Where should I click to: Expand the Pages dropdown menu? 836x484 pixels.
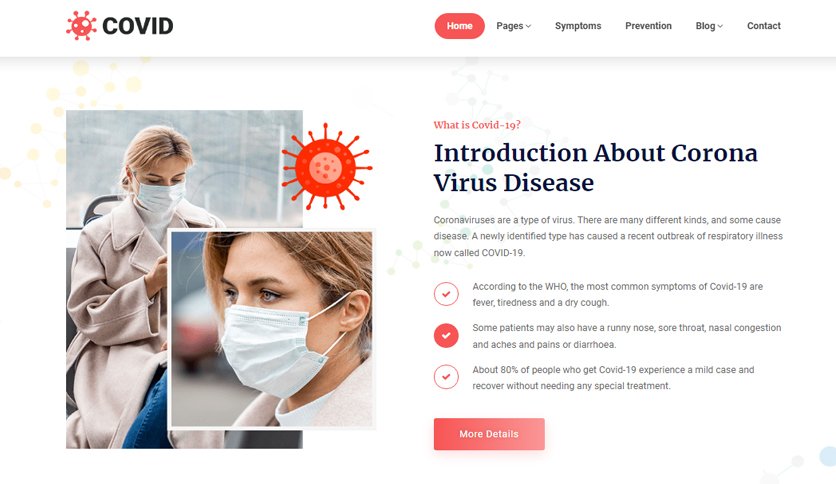[x=513, y=26]
